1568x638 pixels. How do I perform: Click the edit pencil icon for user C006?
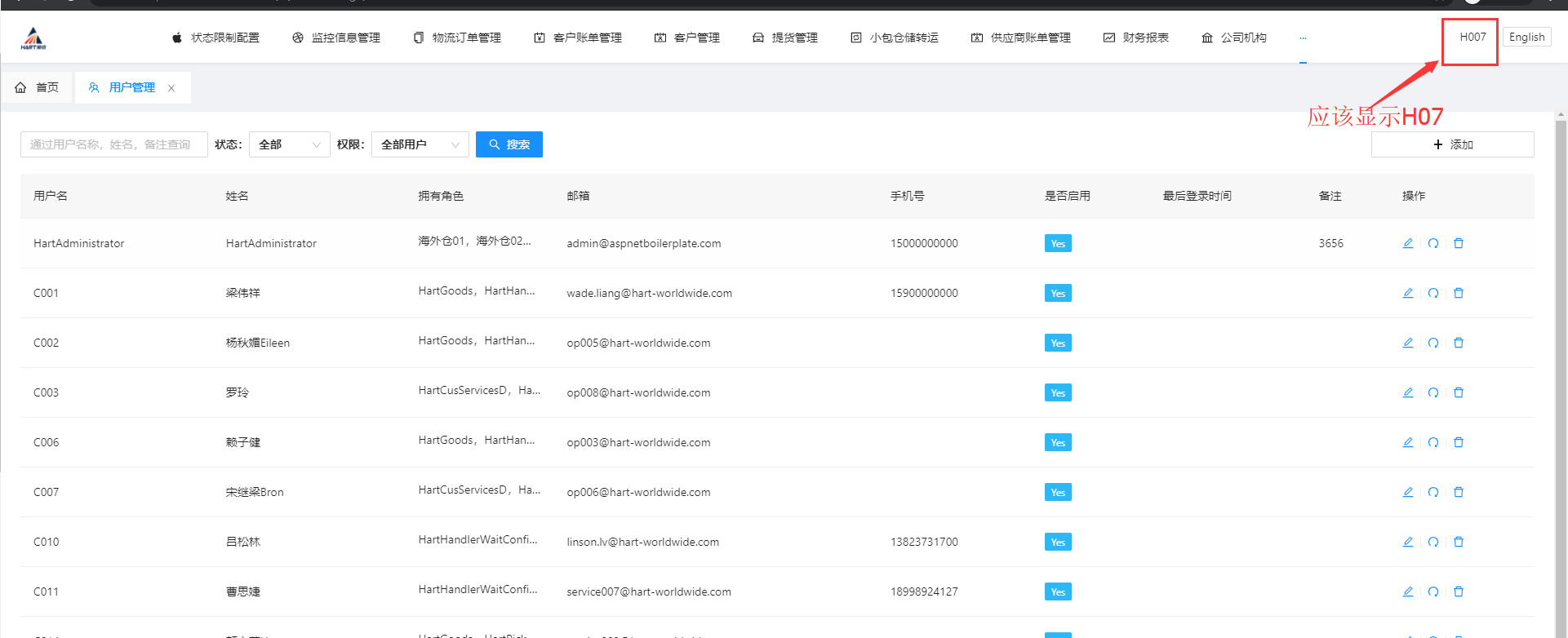pos(1408,442)
